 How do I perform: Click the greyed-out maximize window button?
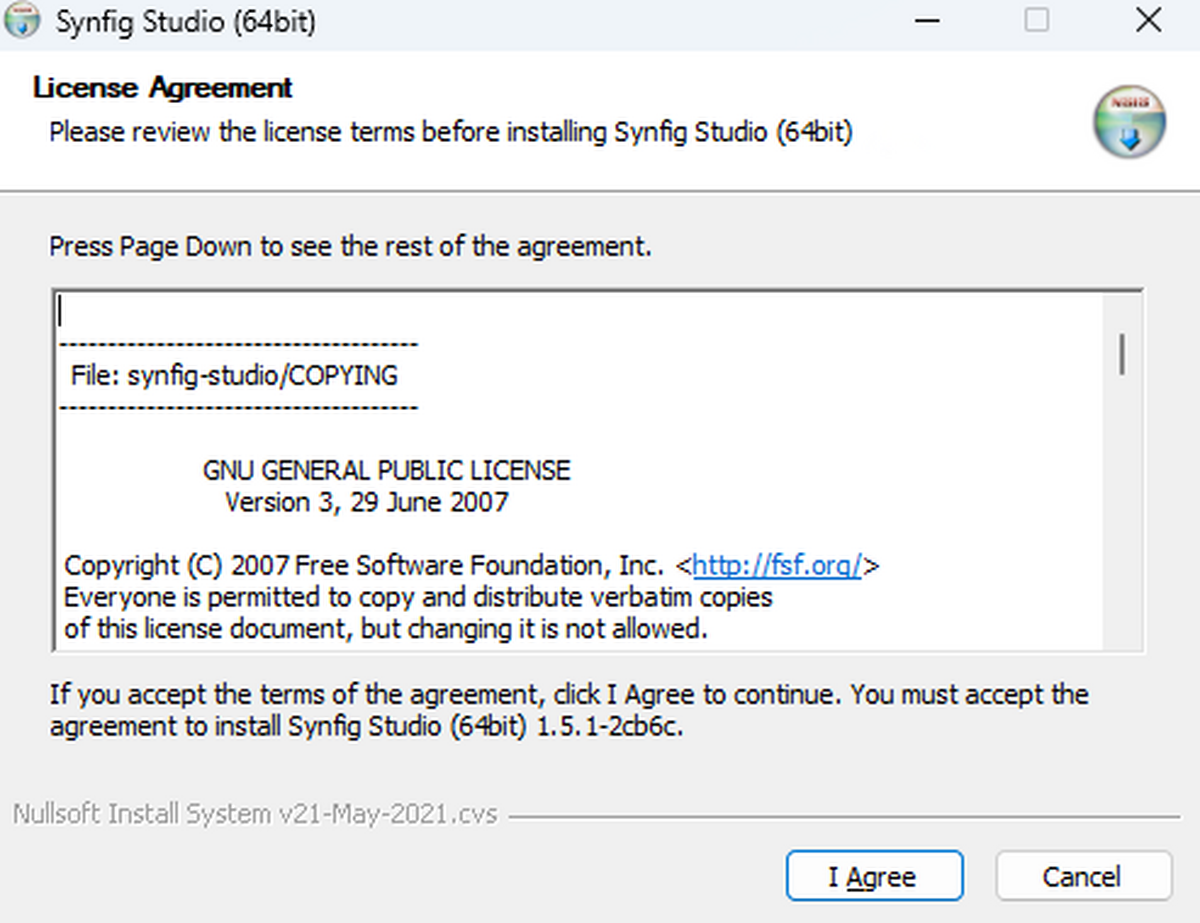[x=1037, y=21]
